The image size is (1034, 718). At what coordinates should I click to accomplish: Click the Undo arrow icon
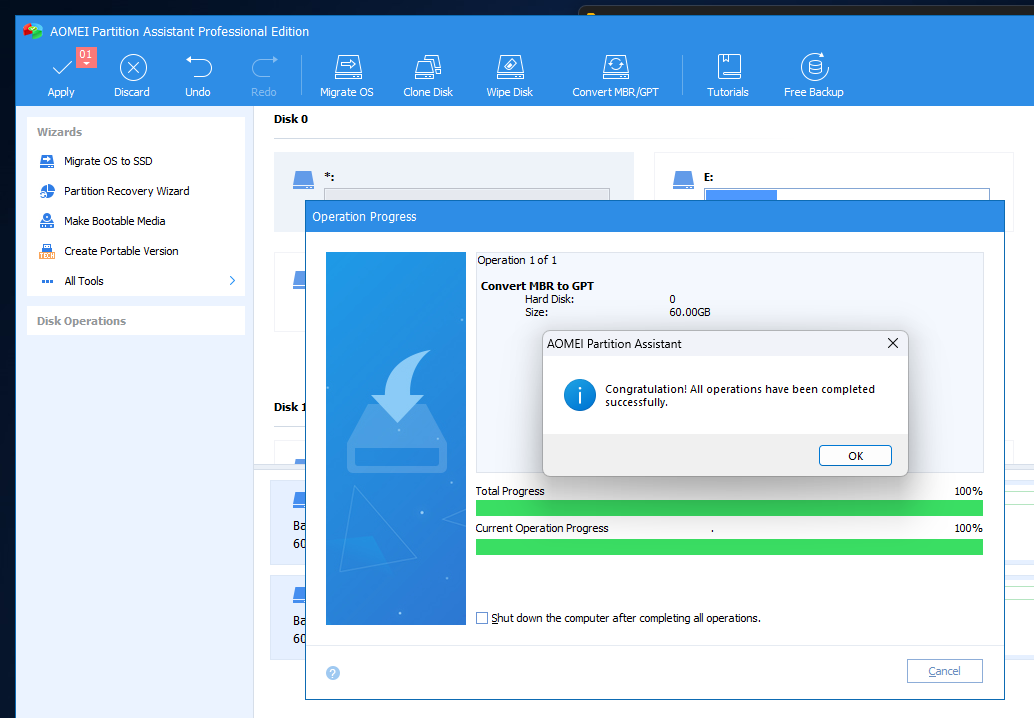click(x=198, y=67)
